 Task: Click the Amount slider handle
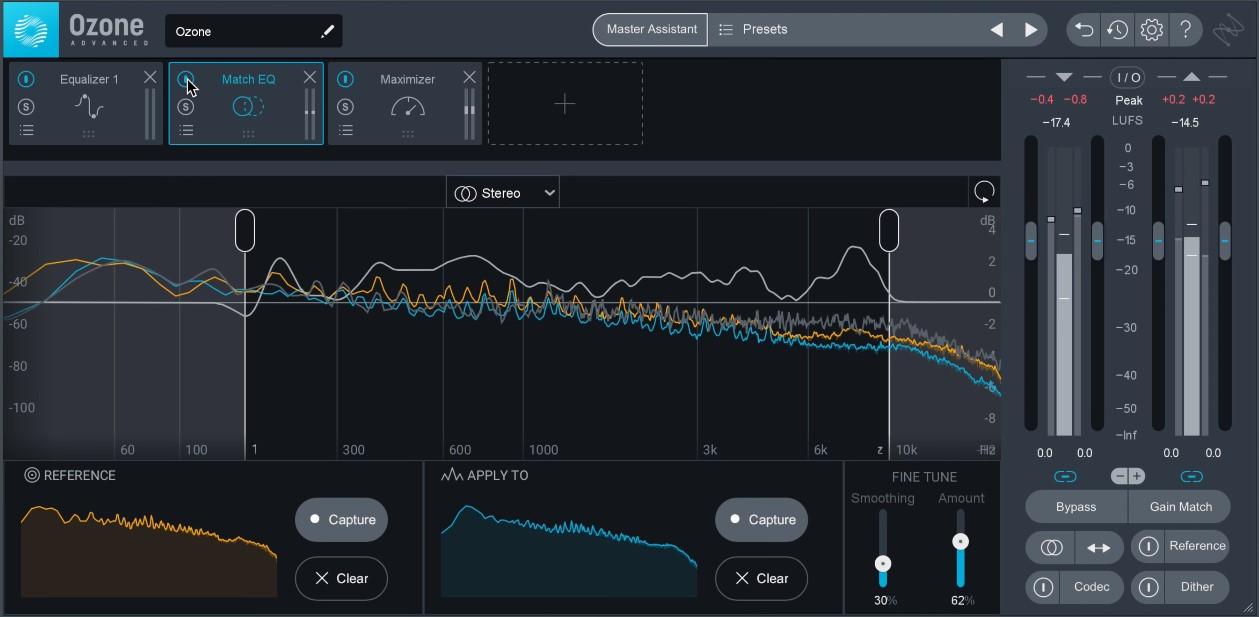coord(960,541)
